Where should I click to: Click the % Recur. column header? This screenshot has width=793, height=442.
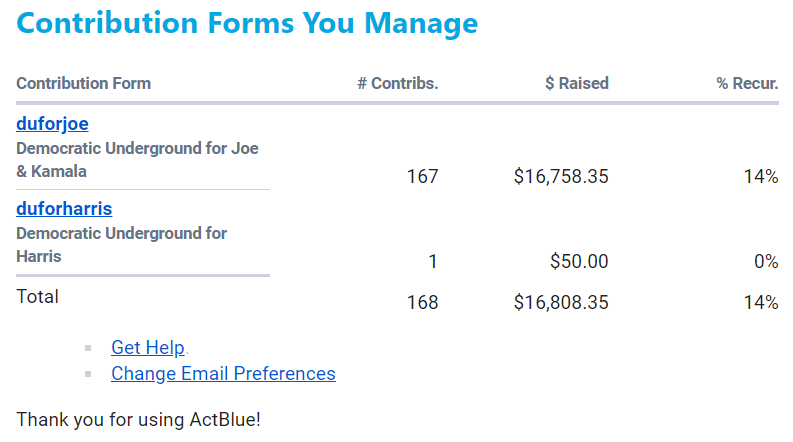747,83
